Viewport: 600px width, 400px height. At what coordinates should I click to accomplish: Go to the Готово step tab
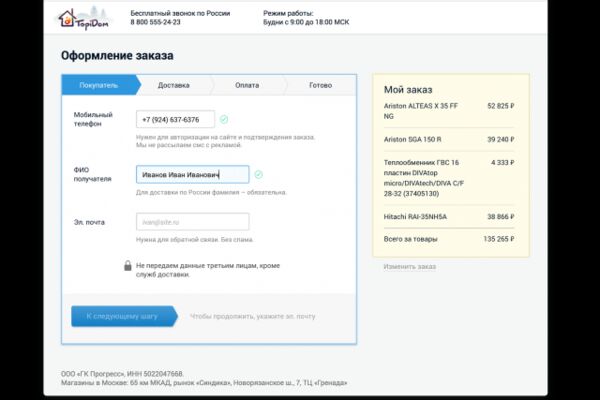[320, 85]
